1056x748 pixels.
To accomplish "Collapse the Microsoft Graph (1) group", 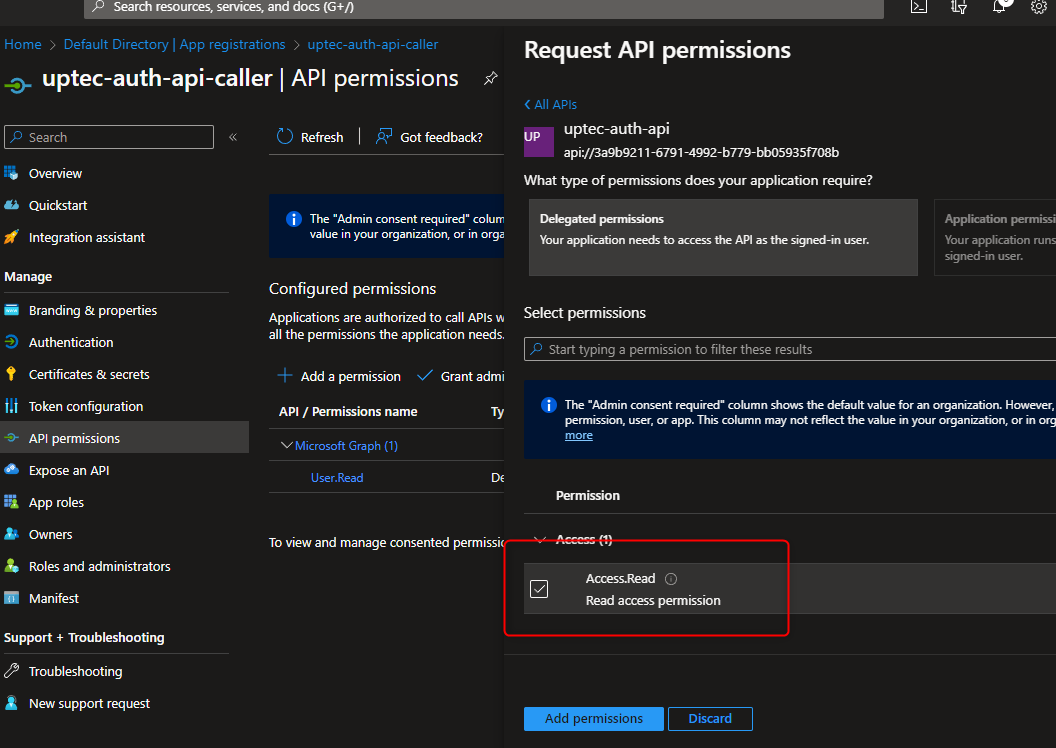I will pyautogui.click(x=287, y=446).
